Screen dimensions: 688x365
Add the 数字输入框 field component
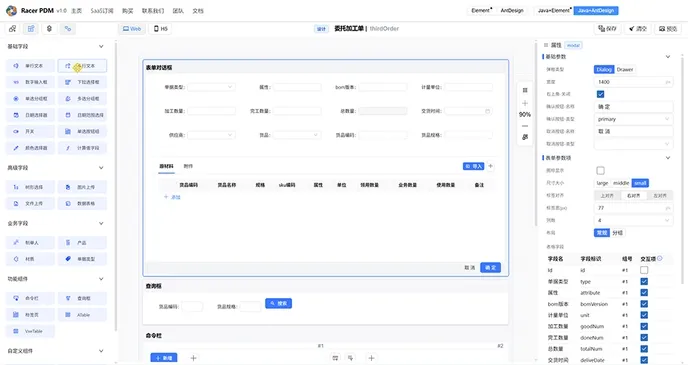coord(30,82)
